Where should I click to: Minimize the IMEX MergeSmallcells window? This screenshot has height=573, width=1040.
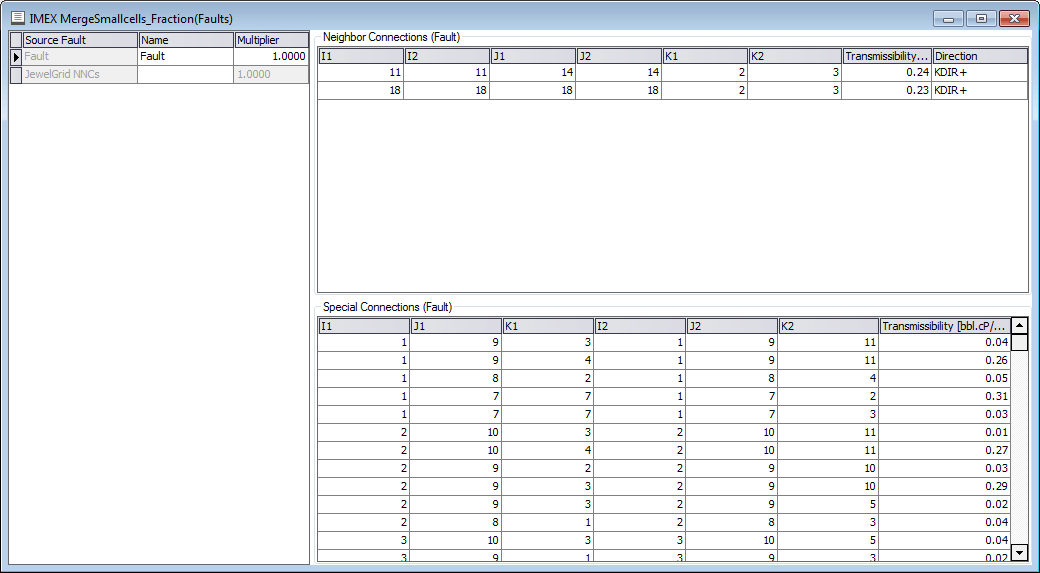coord(948,18)
